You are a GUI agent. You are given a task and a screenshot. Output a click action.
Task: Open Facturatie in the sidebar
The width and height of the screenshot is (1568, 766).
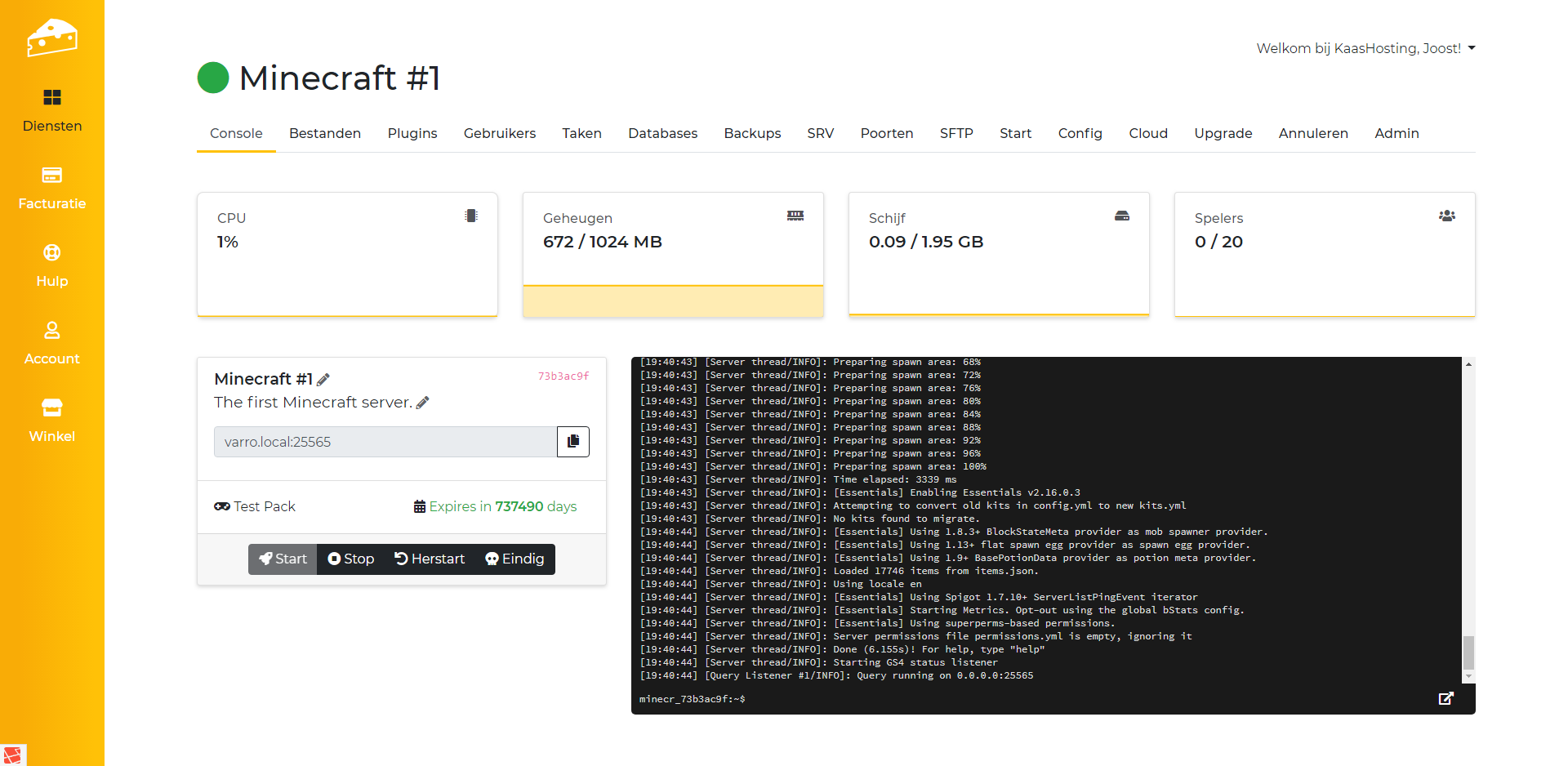(x=52, y=188)
